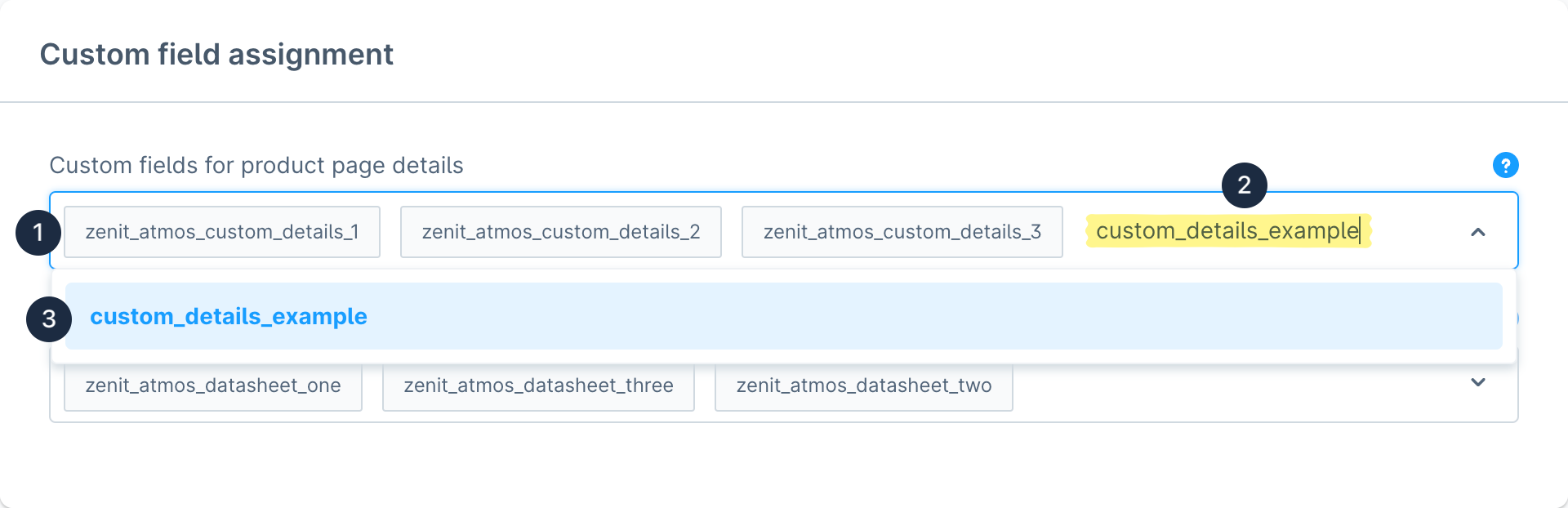This screenshot has height=508, width=1568.
Task: Click the Custom field assignment heading
Action: click(x=216, y=55)
